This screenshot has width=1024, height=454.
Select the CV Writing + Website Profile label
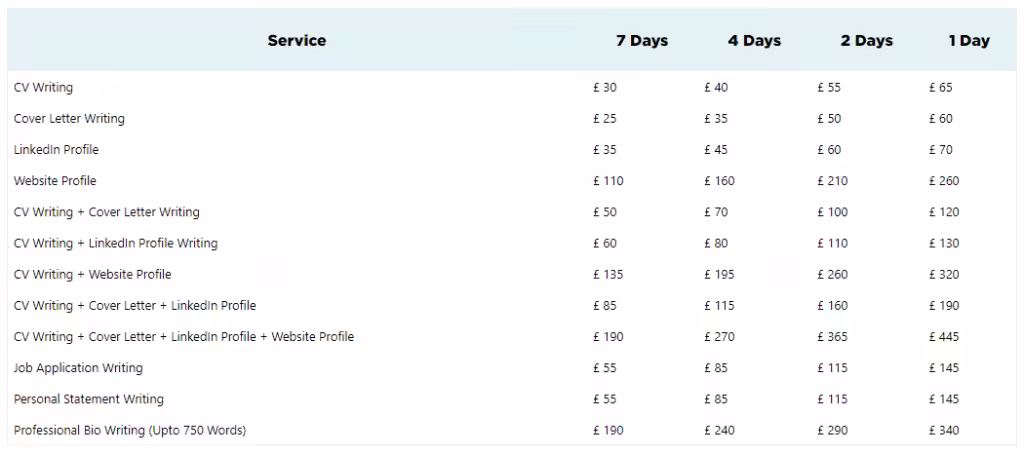click(92, 274)
